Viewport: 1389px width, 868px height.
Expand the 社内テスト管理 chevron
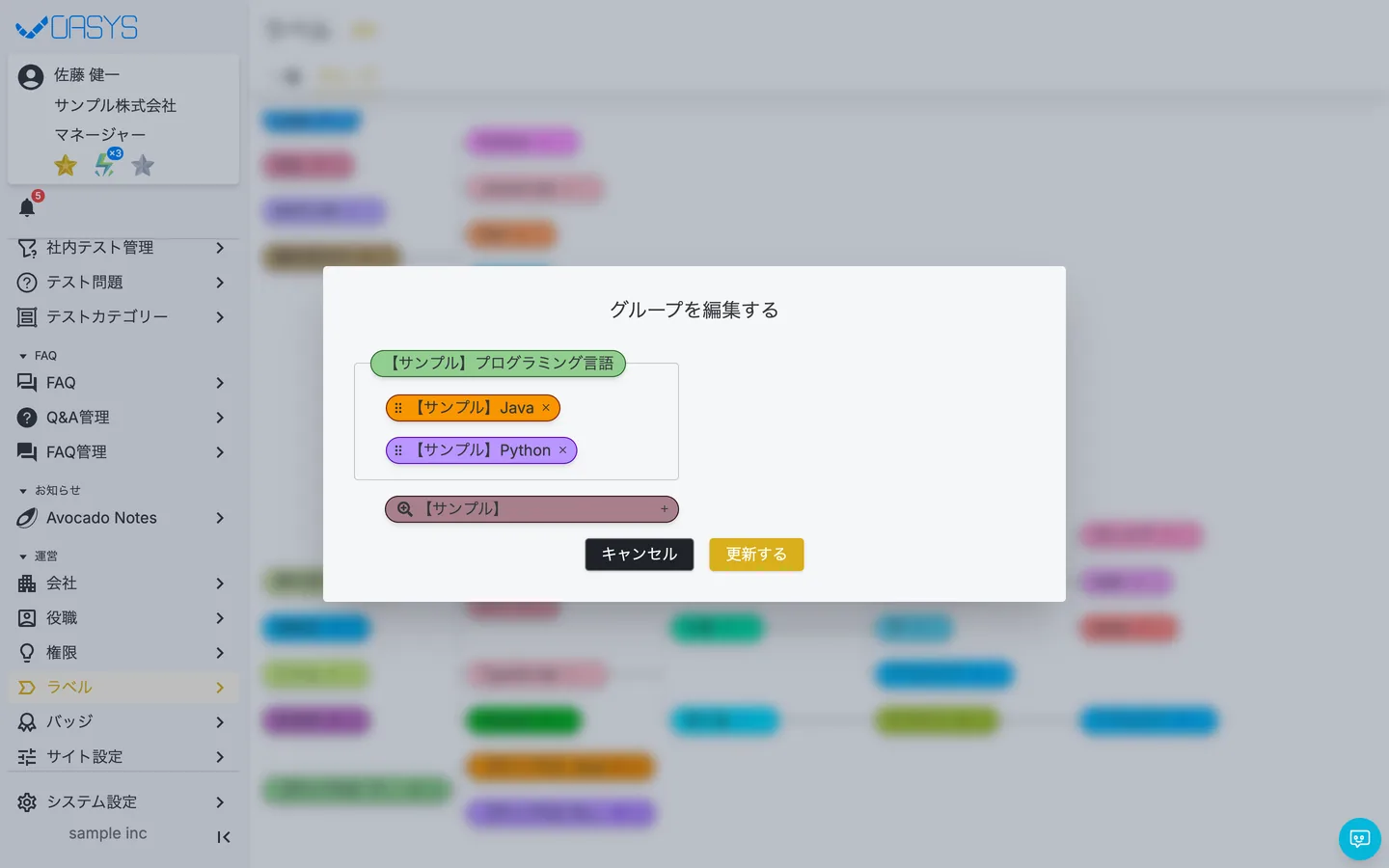220,248
